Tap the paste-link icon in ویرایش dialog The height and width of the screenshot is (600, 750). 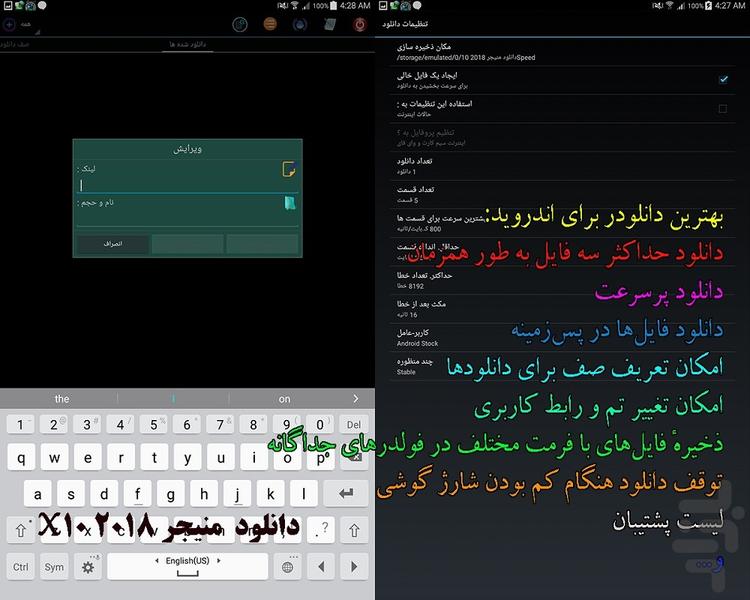(289, 169)
